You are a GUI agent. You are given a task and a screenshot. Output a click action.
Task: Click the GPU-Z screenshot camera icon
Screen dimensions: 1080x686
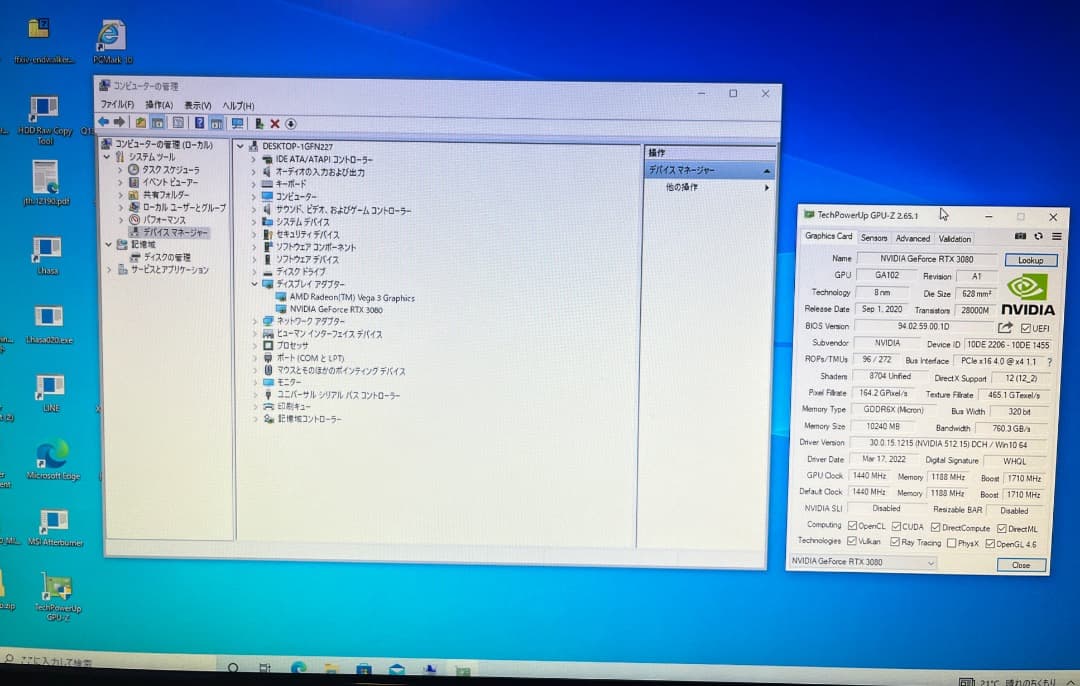point(1020,237)
